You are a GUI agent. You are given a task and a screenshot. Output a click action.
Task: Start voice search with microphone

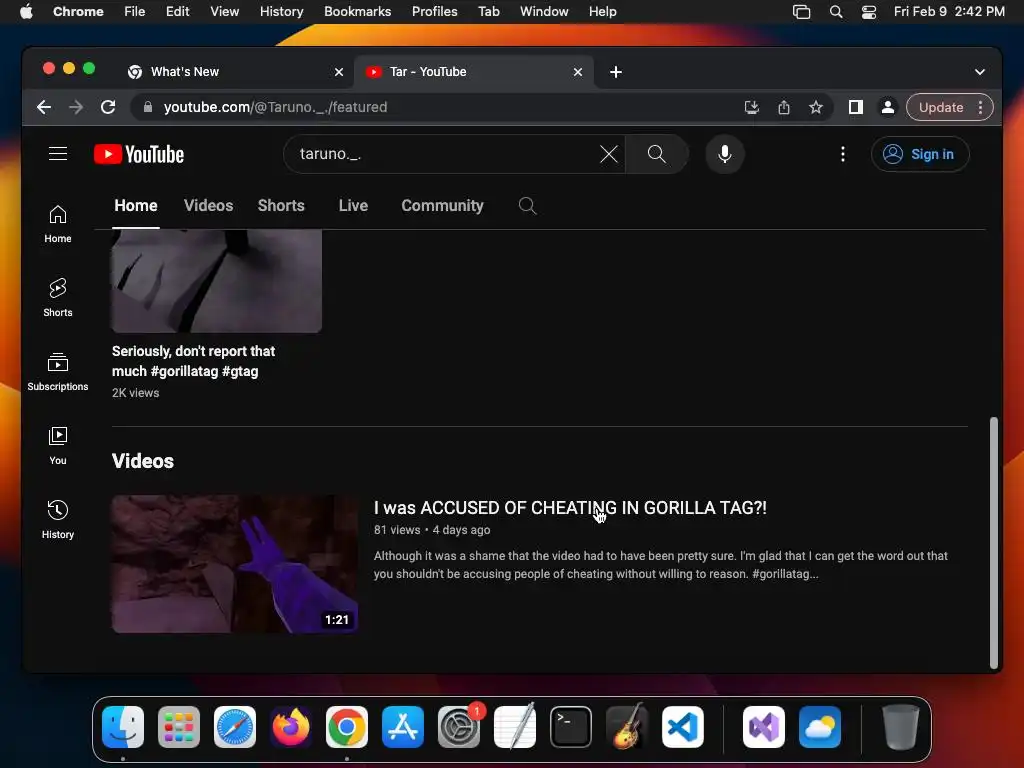(x=724, y=154)
